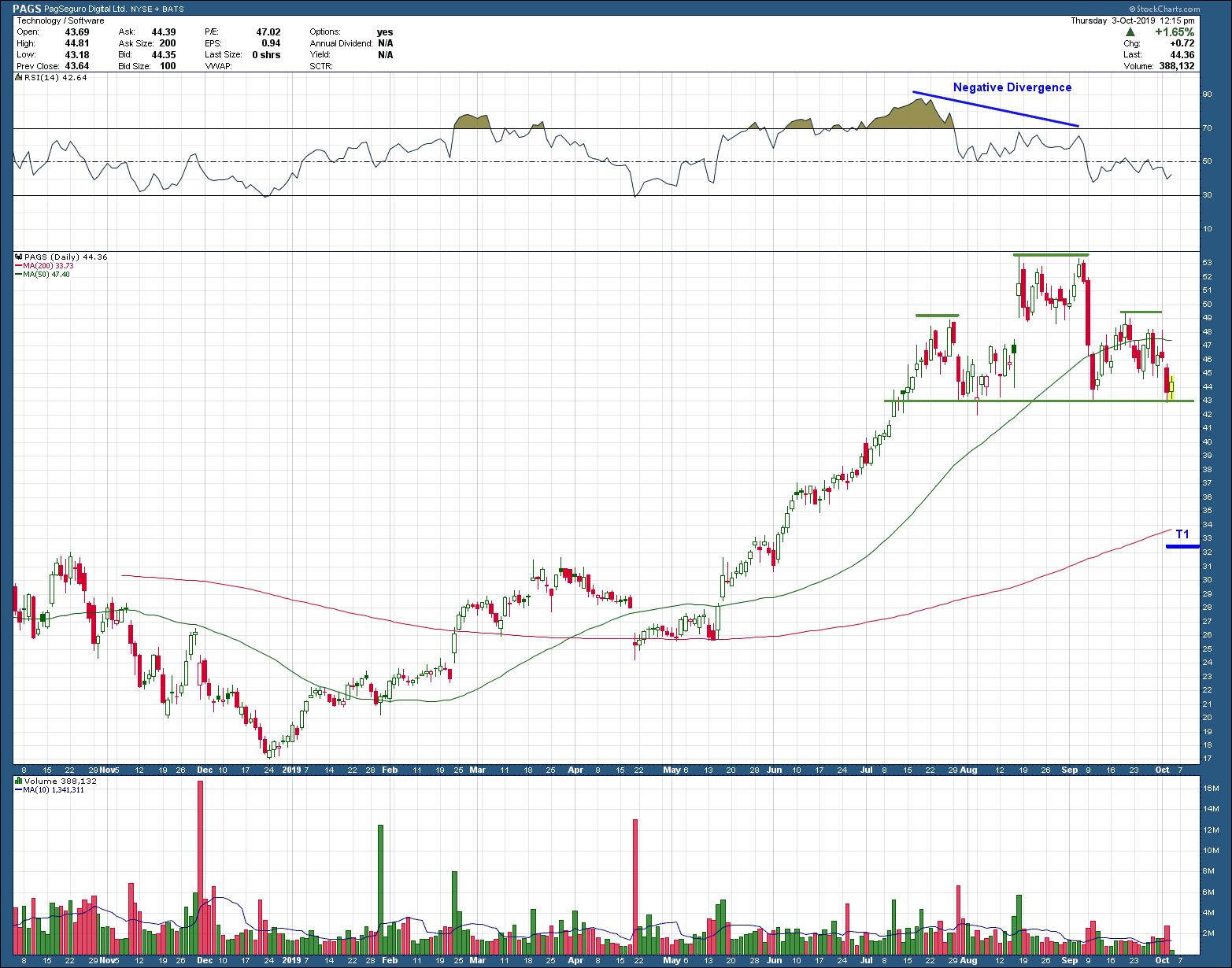Viewport: 1232px width, 968px height.
Task: Click the Chg +0.72 value
Action: (1182, 43)
